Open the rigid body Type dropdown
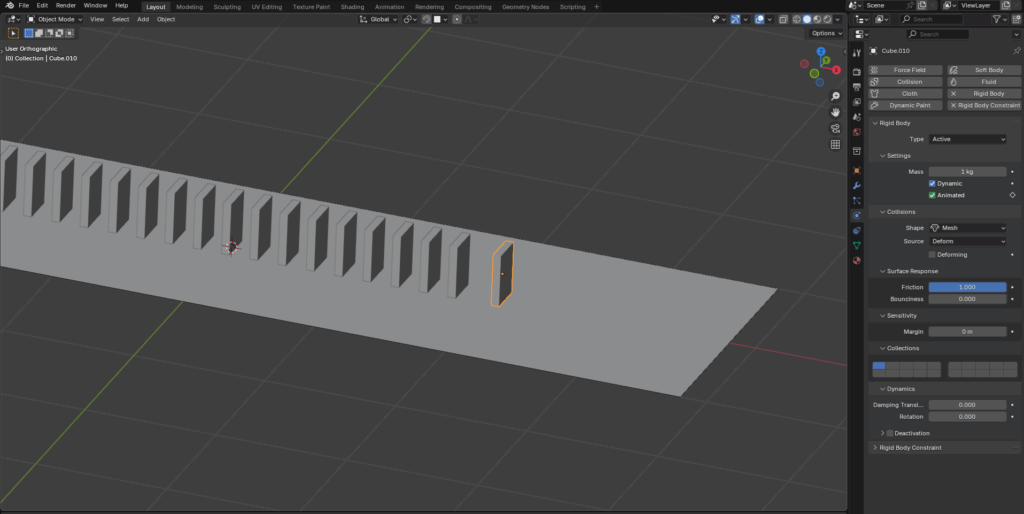Image resolution: width=1024 pixels, height=514 pixels. click(x=968, y=139)
